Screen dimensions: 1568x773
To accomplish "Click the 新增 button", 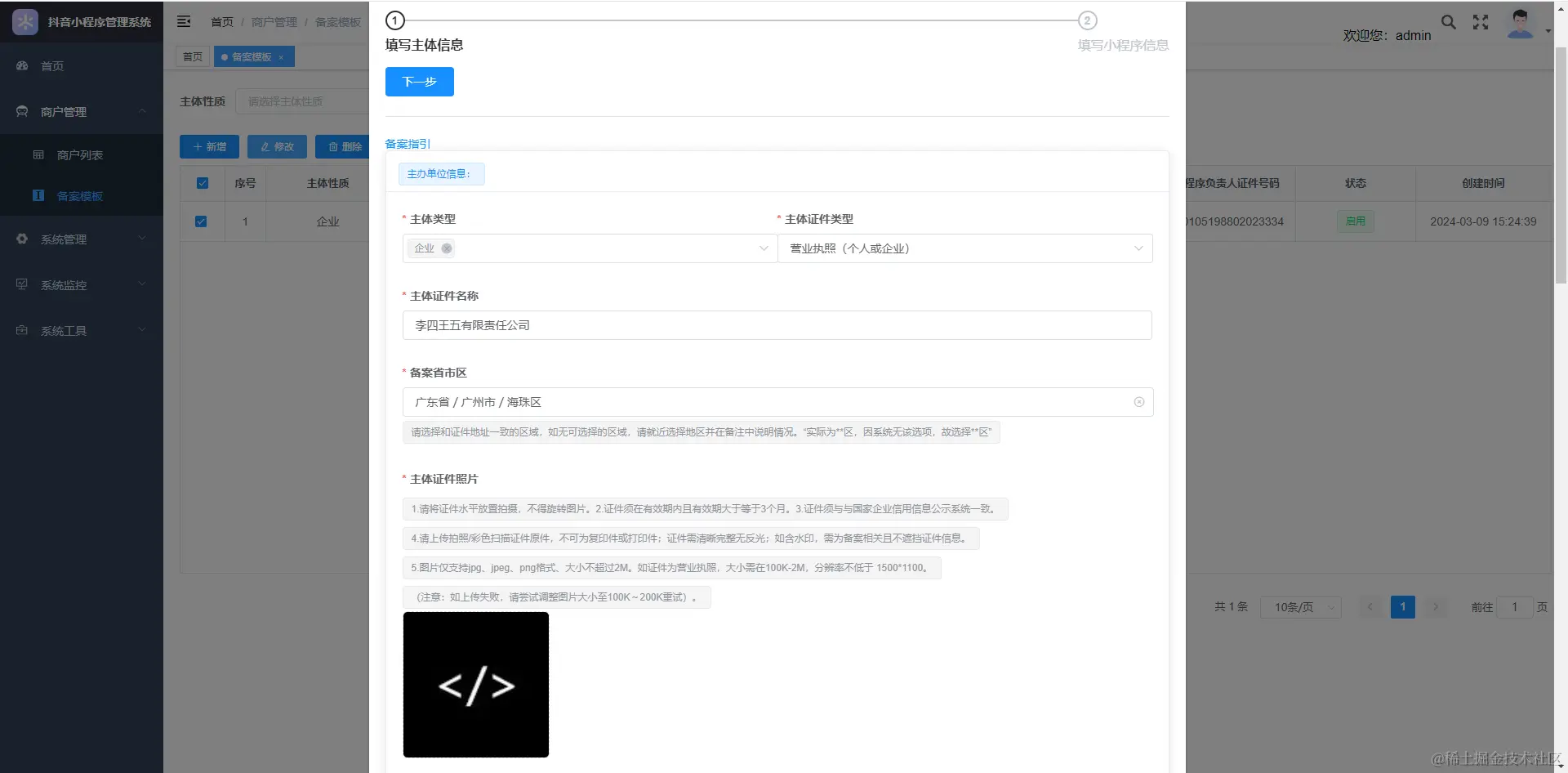I will (x=209, y=146).
